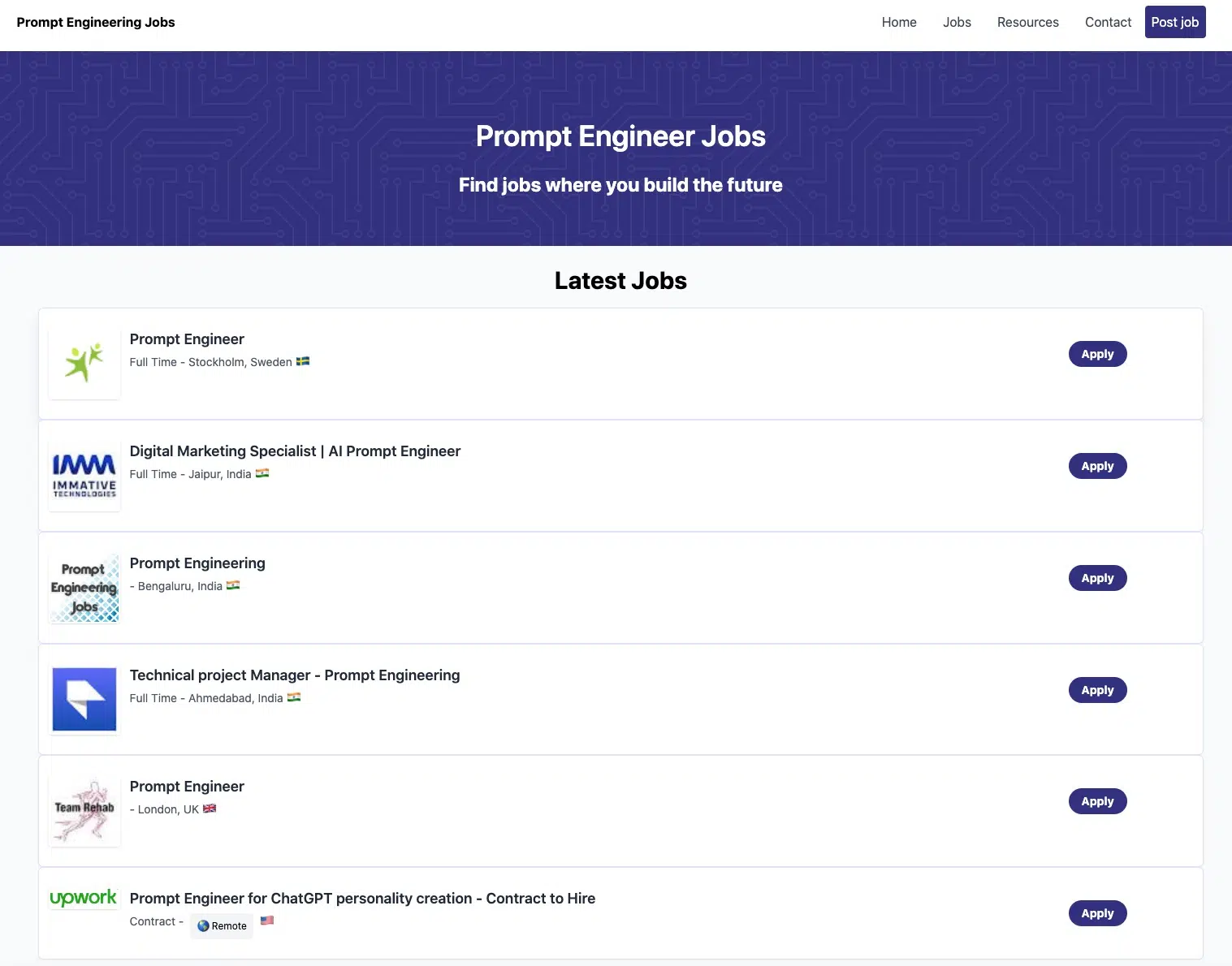Apply for the ChatGPT personality creation contract
This screenshot has height=966, width=1232.
pyautogui.click(x=1096, y=912)
